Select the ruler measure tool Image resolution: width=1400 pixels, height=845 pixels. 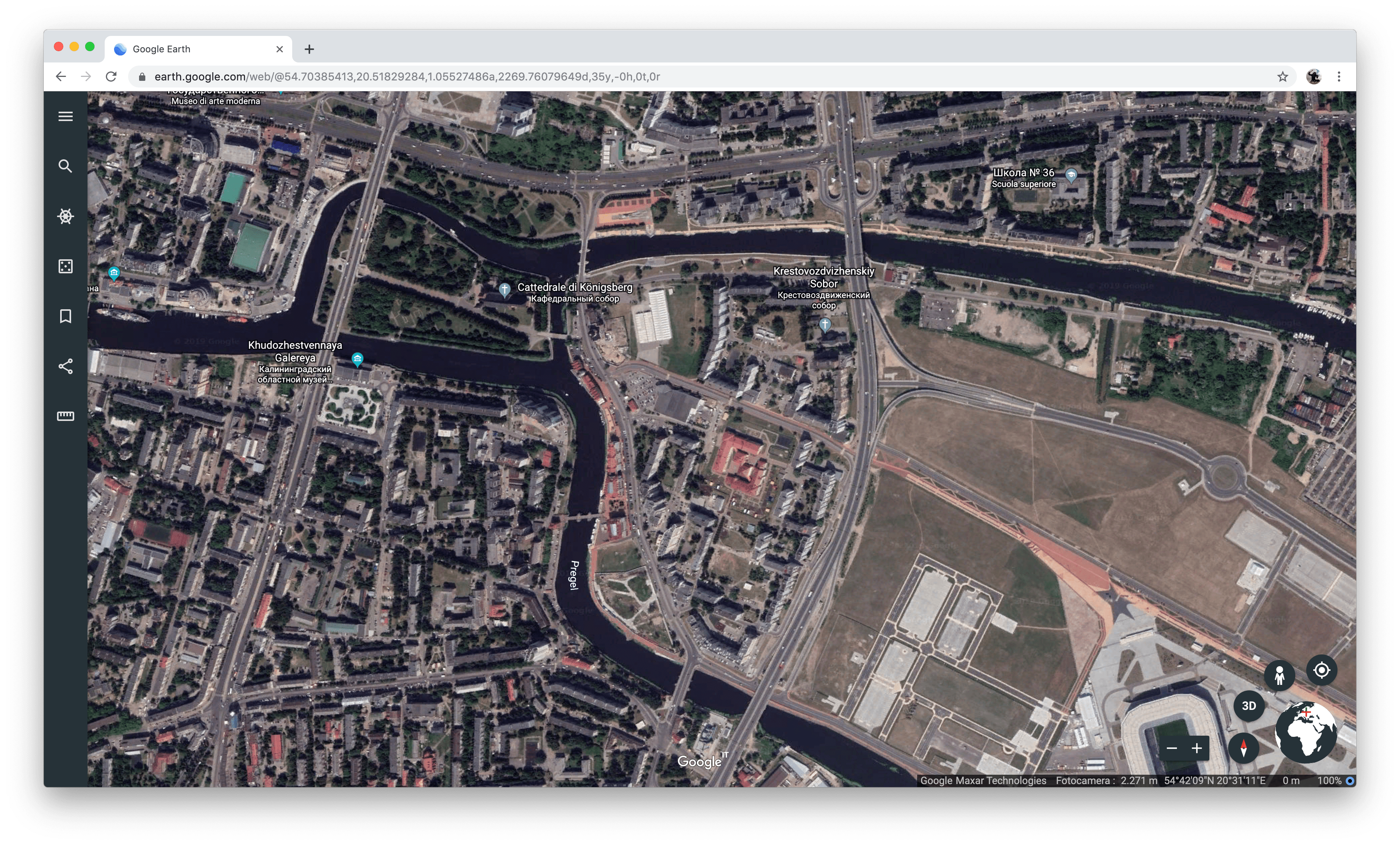(x=65, y=416)
